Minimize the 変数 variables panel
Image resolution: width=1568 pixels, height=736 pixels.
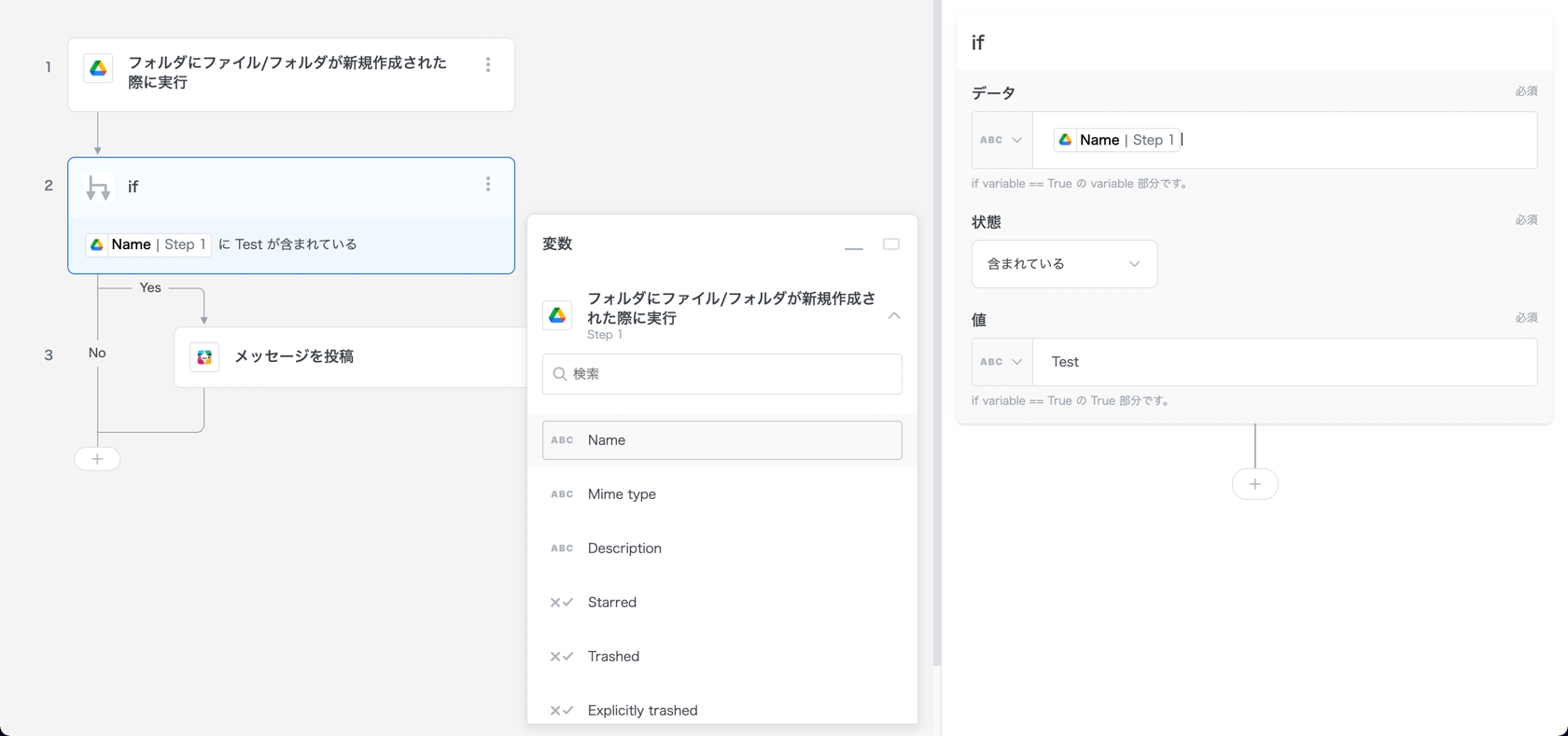pyautogui.click(x=853, y=245)
